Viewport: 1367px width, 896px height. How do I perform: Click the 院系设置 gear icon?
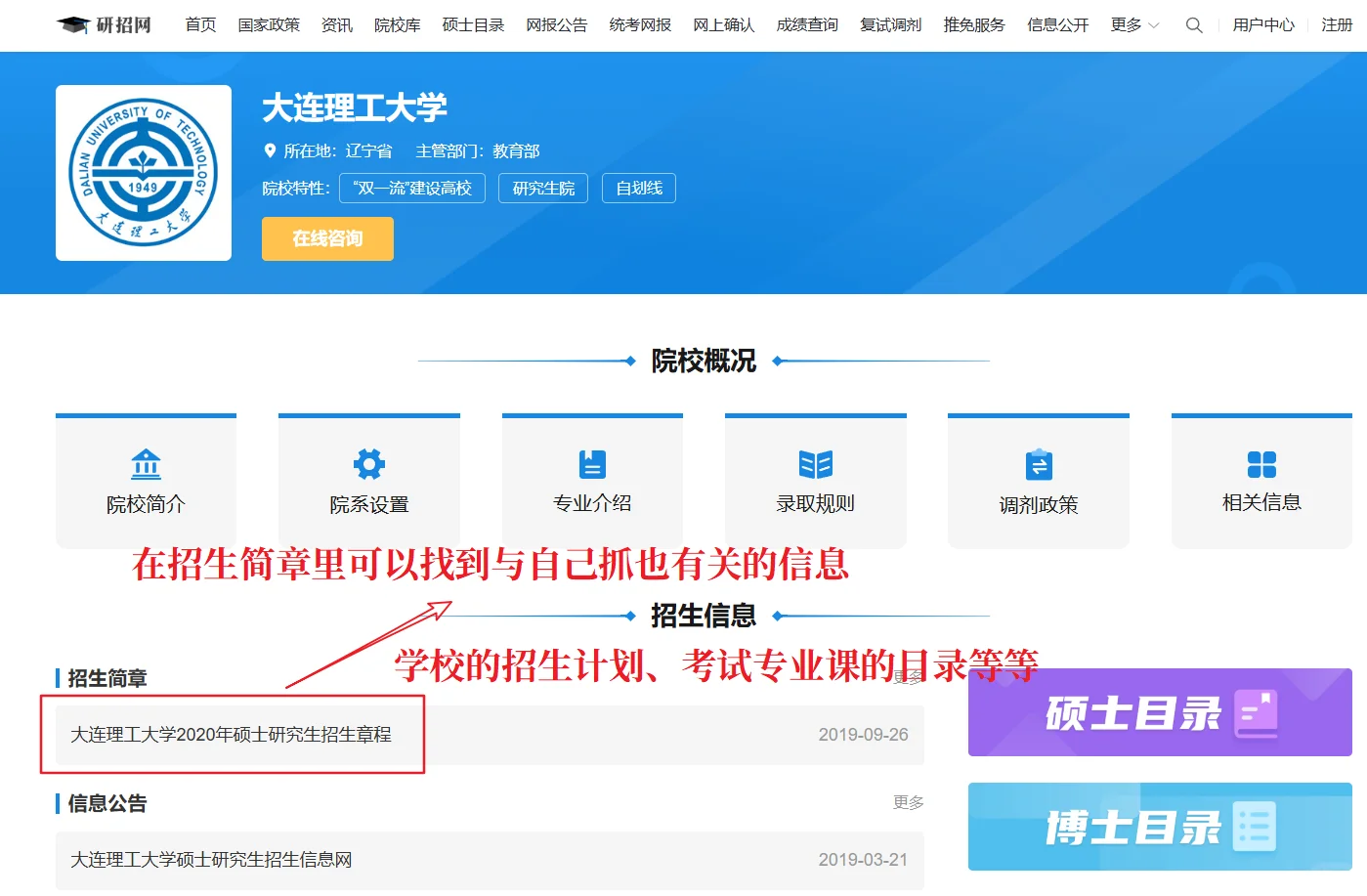[x=369, y=464]
